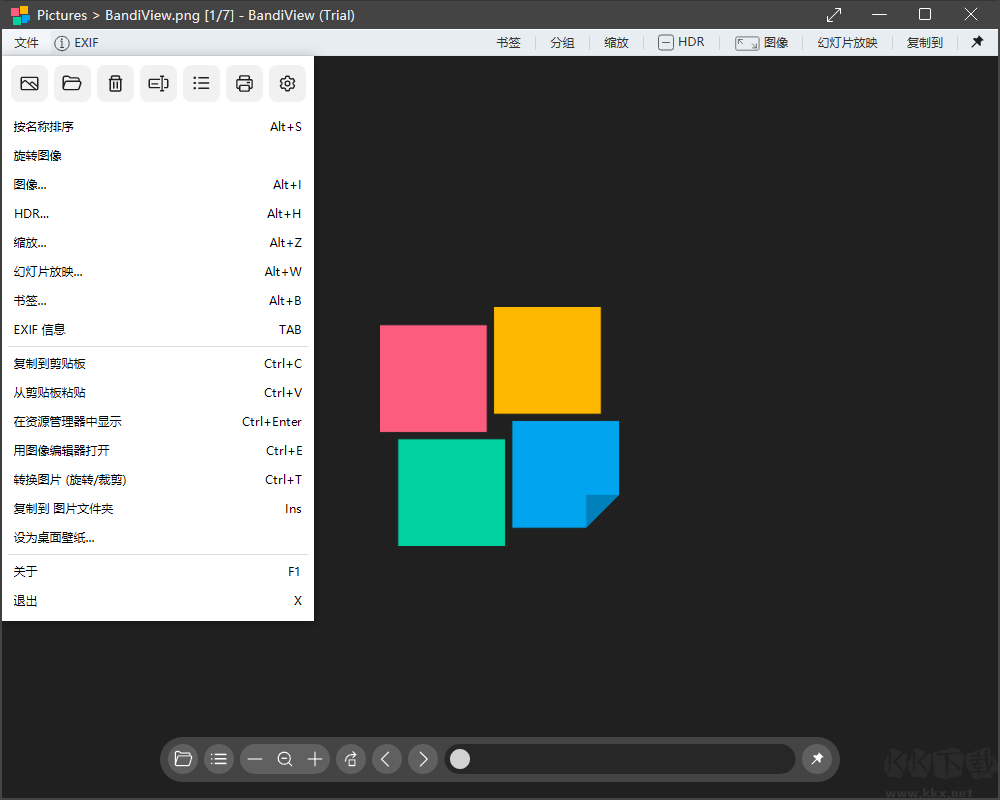Click the trash delete icon in the menu
Image resolution: width=1000 pixels, height=800 pixels.
click(115, 84)
